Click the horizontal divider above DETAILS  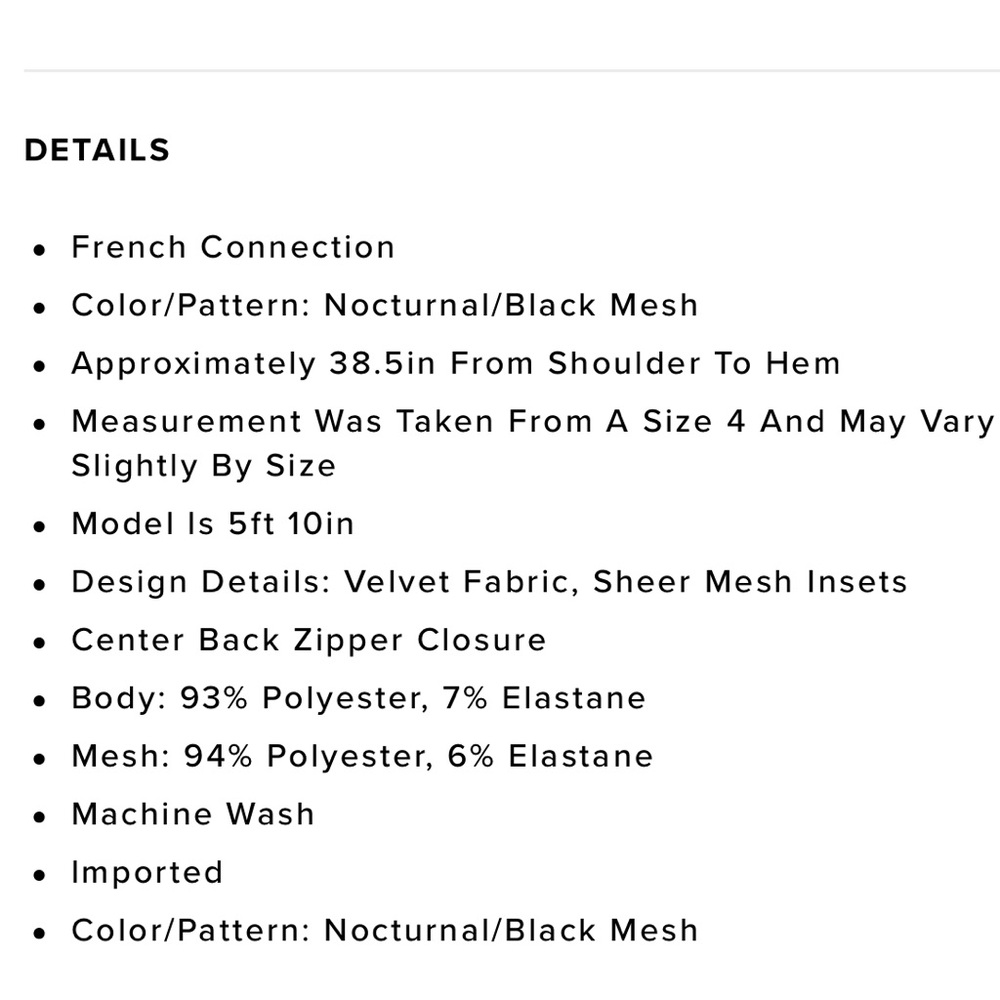tap(500, 71)
